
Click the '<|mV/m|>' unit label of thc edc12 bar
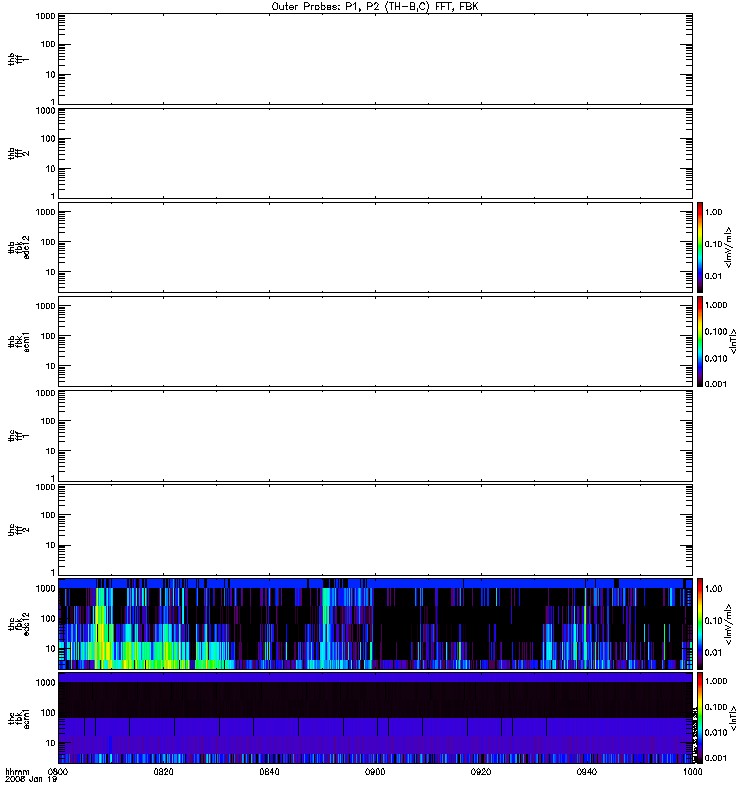click(x=729, y=624)
